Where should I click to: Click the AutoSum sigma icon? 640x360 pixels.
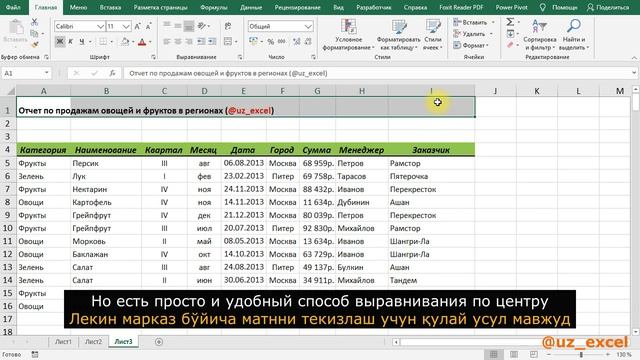510,22
